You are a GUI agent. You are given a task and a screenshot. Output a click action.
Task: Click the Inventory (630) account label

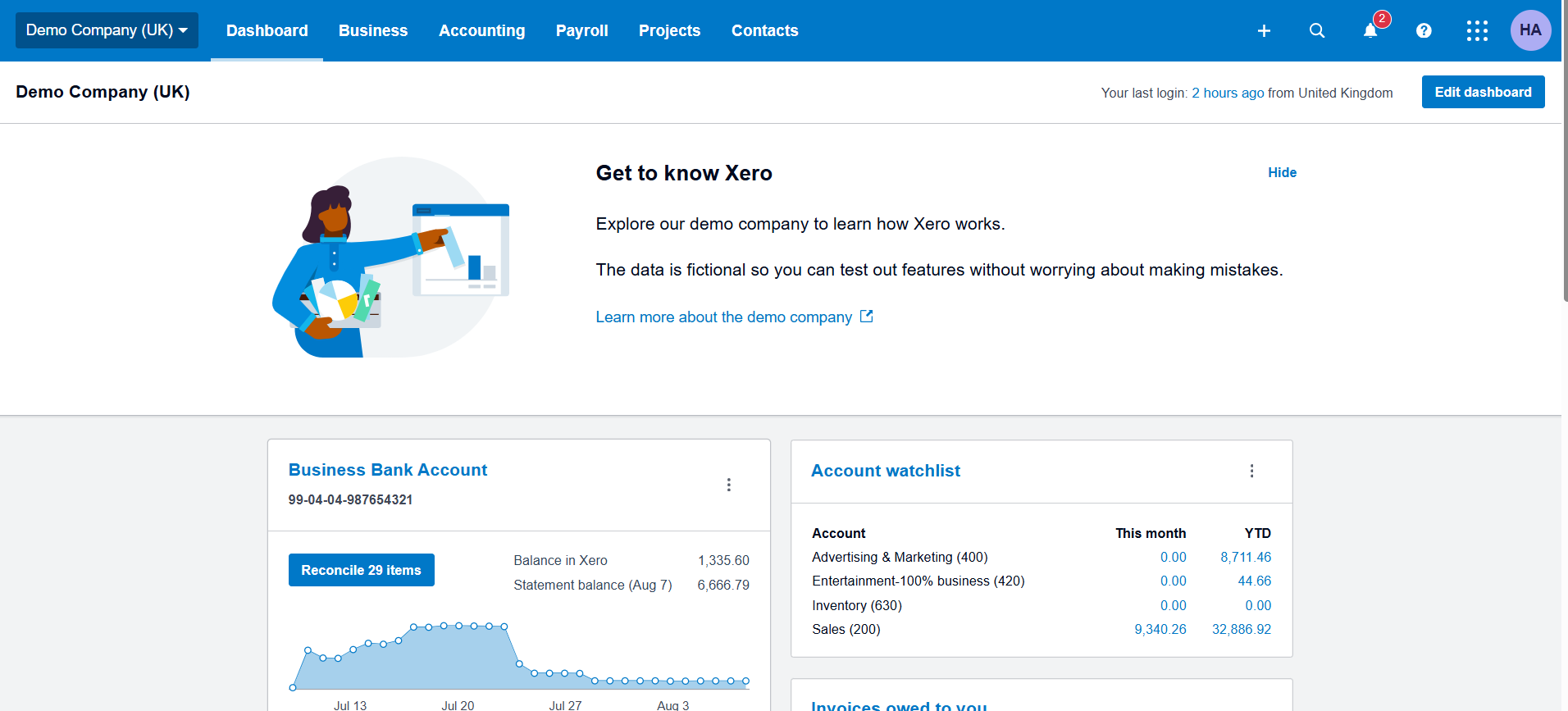(857, 605)
